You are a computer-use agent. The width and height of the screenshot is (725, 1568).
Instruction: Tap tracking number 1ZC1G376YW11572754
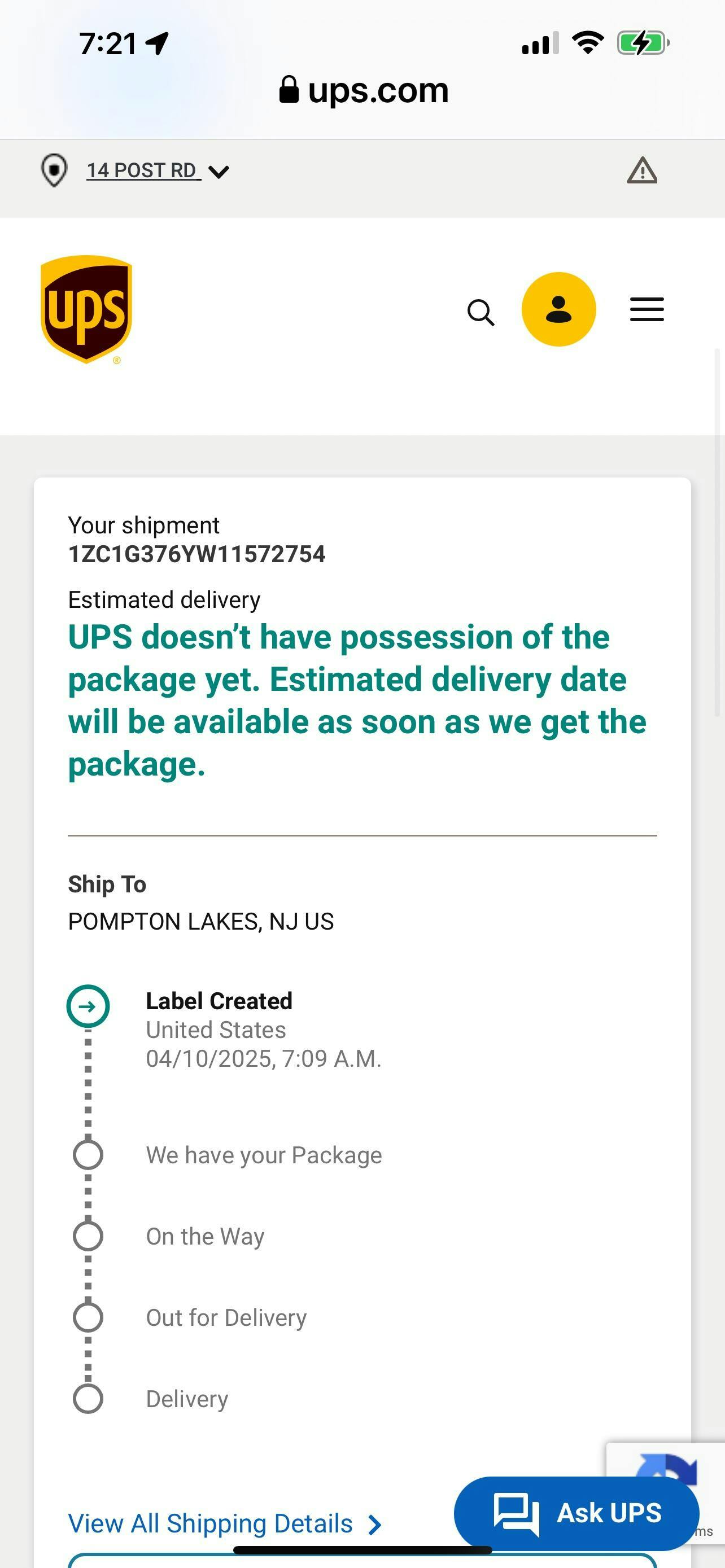pos(196,554)
